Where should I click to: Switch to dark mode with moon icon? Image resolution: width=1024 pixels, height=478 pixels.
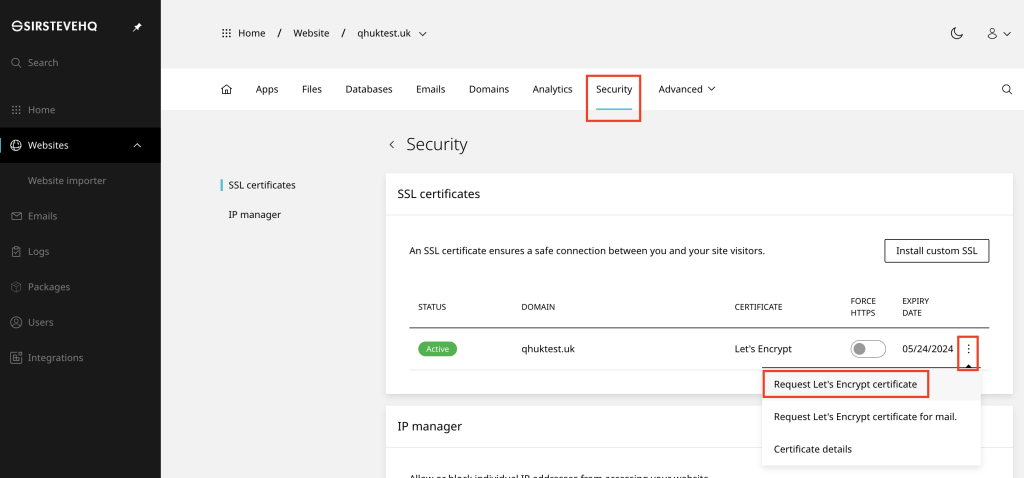point(957,33)
